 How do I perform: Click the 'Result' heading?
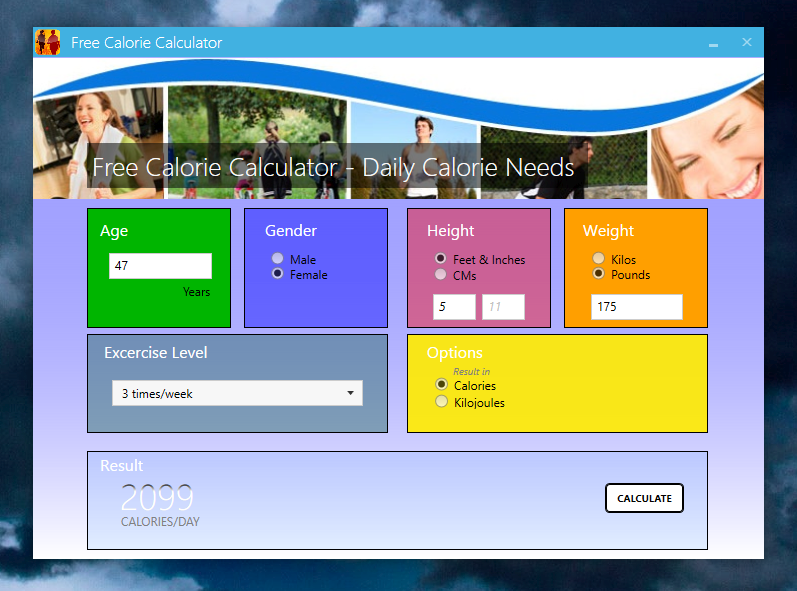pos(121,465)
